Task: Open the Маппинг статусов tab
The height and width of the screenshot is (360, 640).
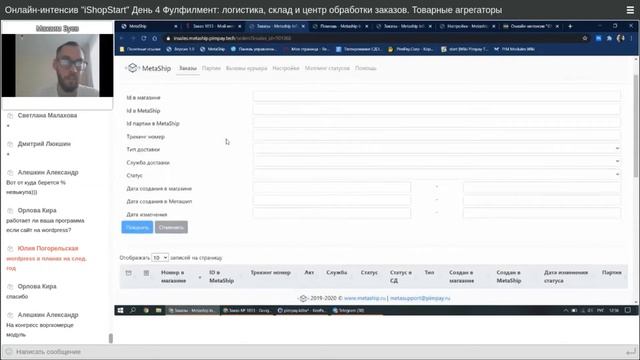Action: 327,68
